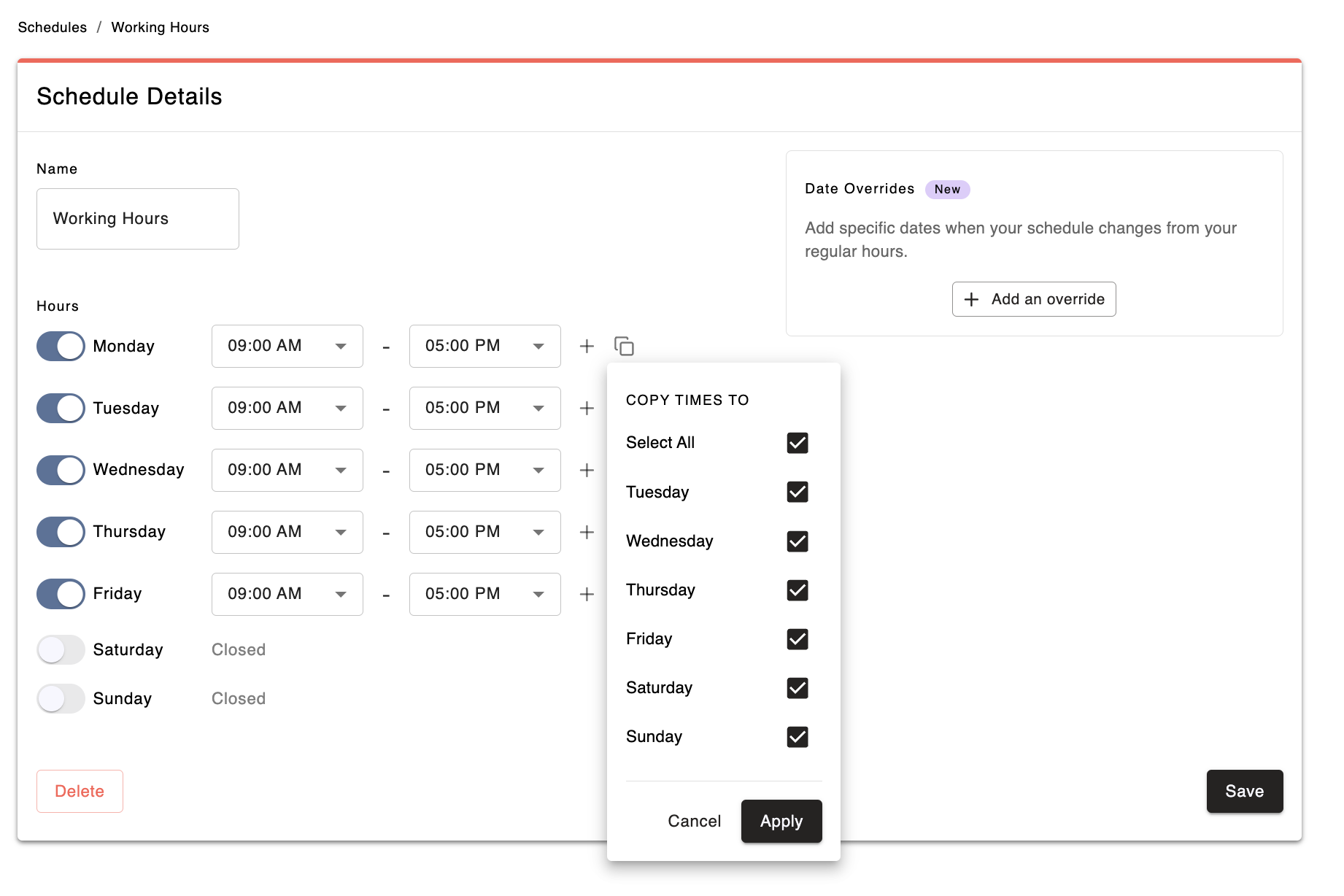Add another time range for Wednesday
This screenshot has height=896, width=1344.
click(587, 470)
